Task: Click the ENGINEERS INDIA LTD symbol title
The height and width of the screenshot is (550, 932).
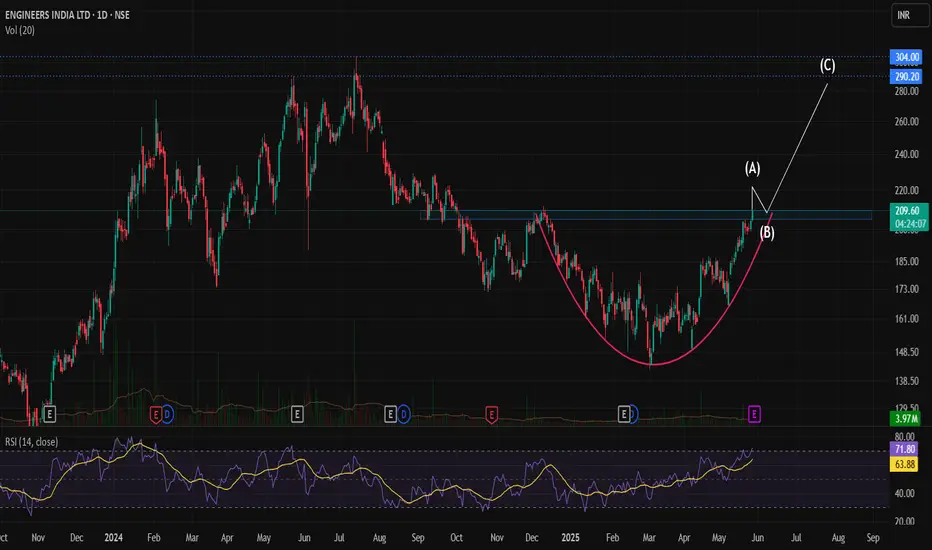Action: pyautogui.click(x=67, y=15)
